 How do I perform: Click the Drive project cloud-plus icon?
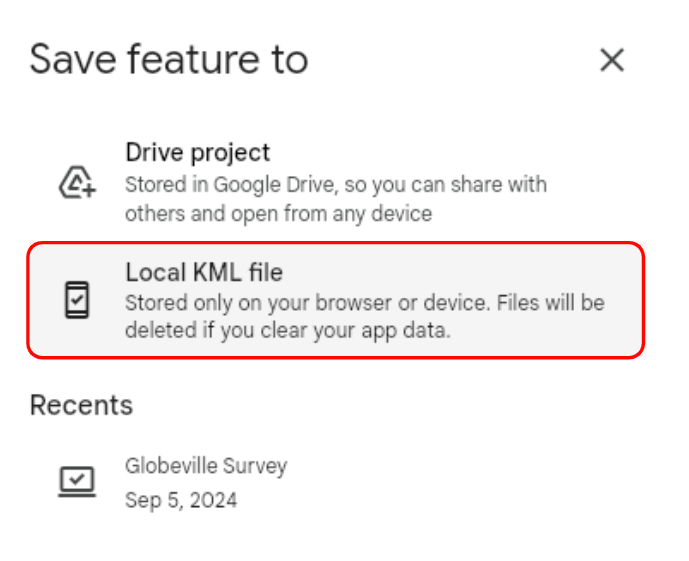pos(77,184)
